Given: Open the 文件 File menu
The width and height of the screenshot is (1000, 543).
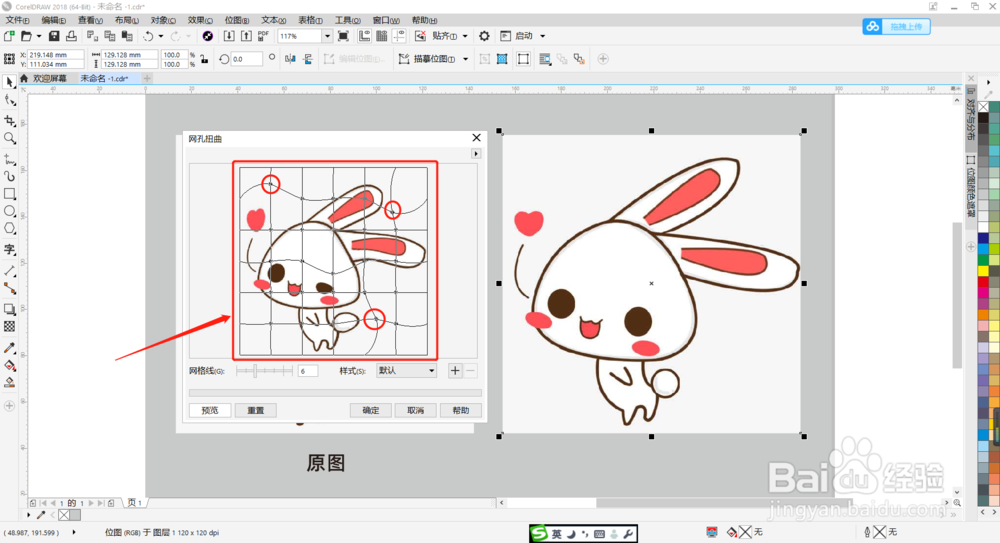Looking at the screenshot, I should [17, 20].
